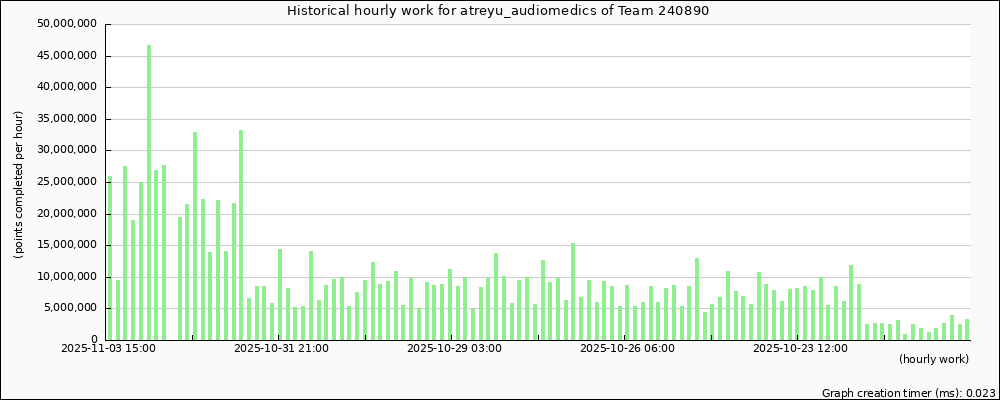The image size is (1000, 400).
Task: Select the rightmost green bar
Action: (967, 329)
